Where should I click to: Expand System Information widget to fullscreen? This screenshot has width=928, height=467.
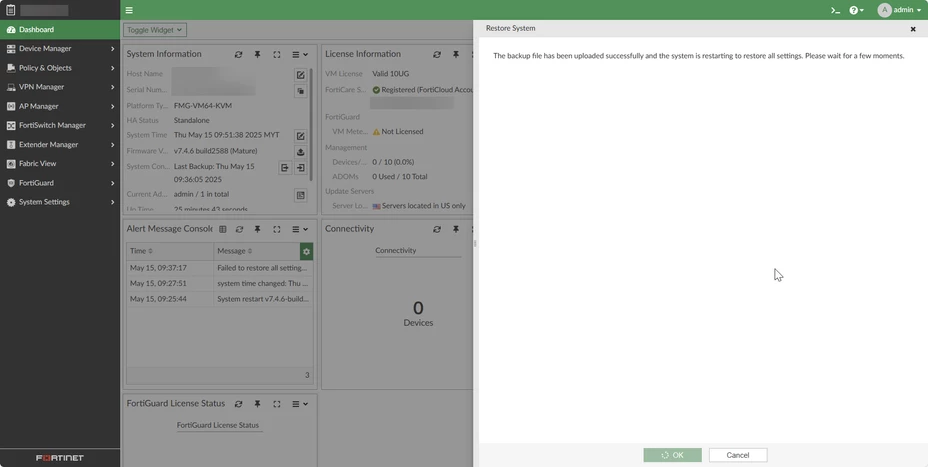coord(276,54)
